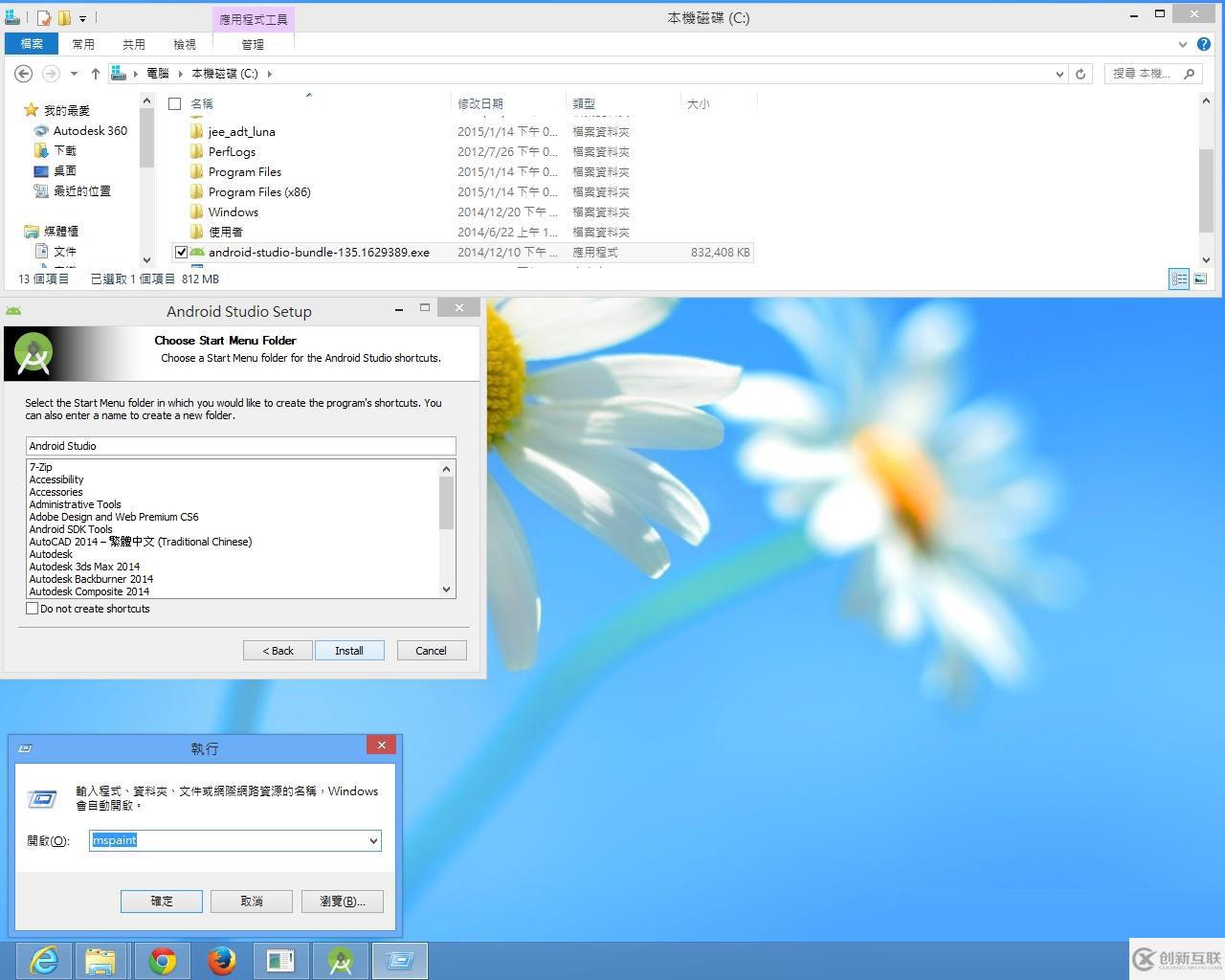Click down arrow of sidebar scrollbar
The width and height of the screenshot is (1225, 980).
tap(146, 259)
